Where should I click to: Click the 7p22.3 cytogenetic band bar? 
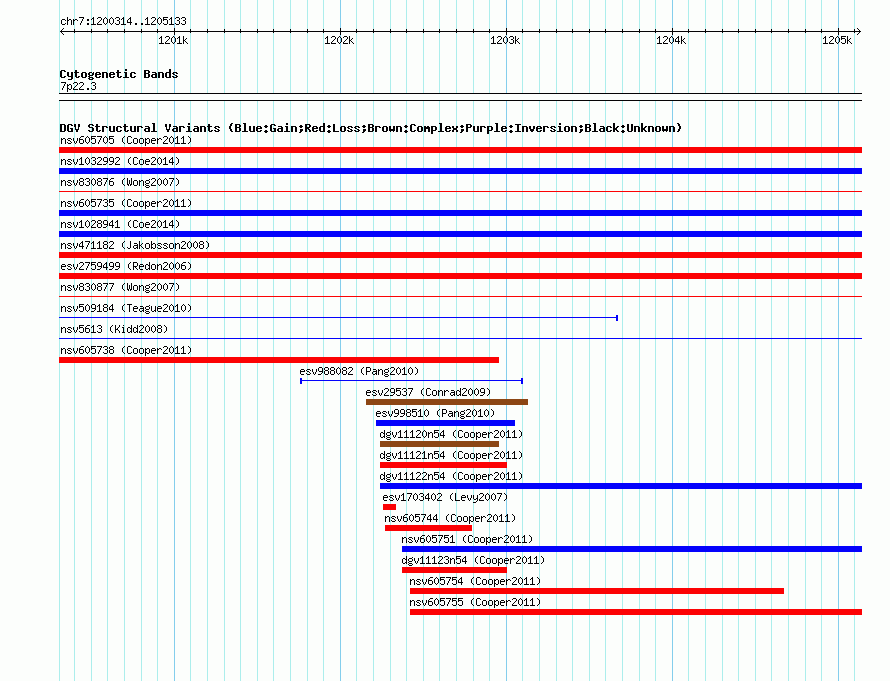point(460,97)
